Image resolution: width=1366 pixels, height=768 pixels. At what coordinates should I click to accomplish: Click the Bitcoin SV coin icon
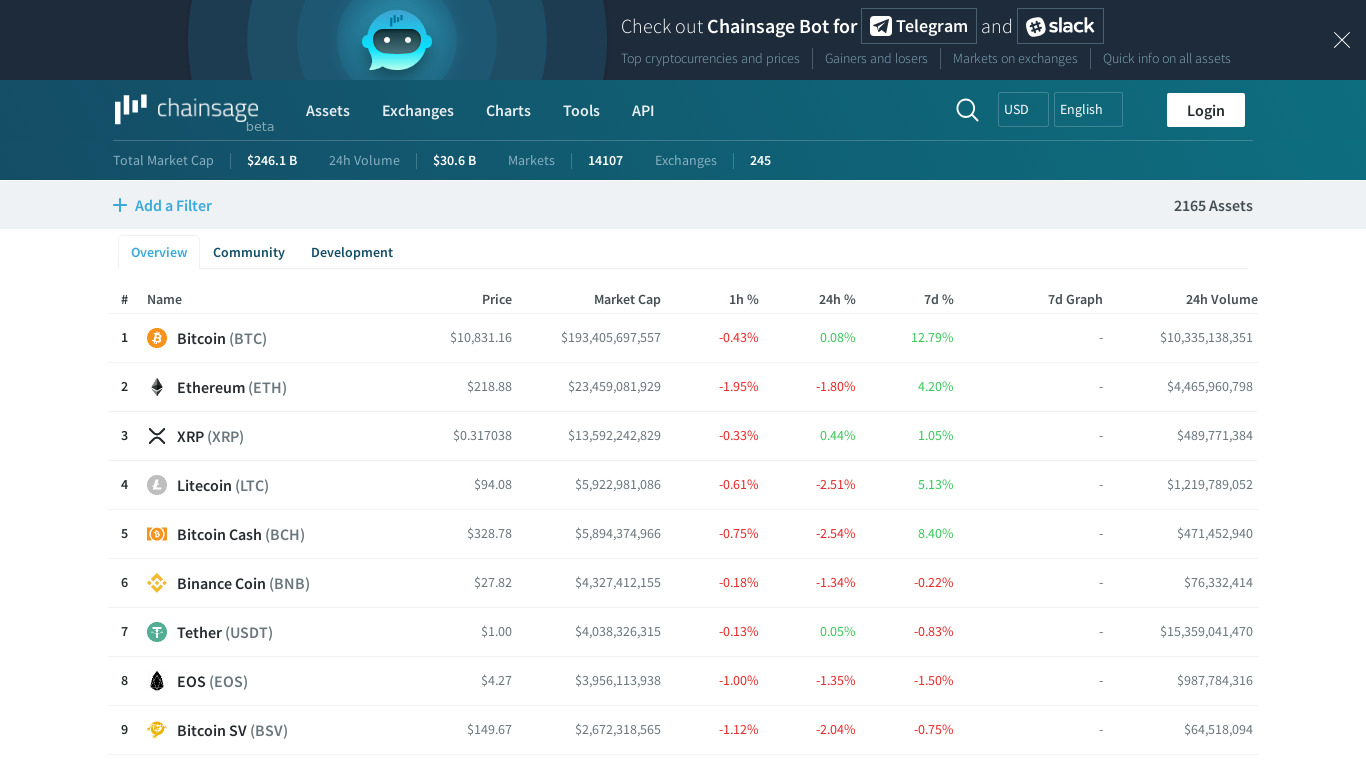pos(157,730)
